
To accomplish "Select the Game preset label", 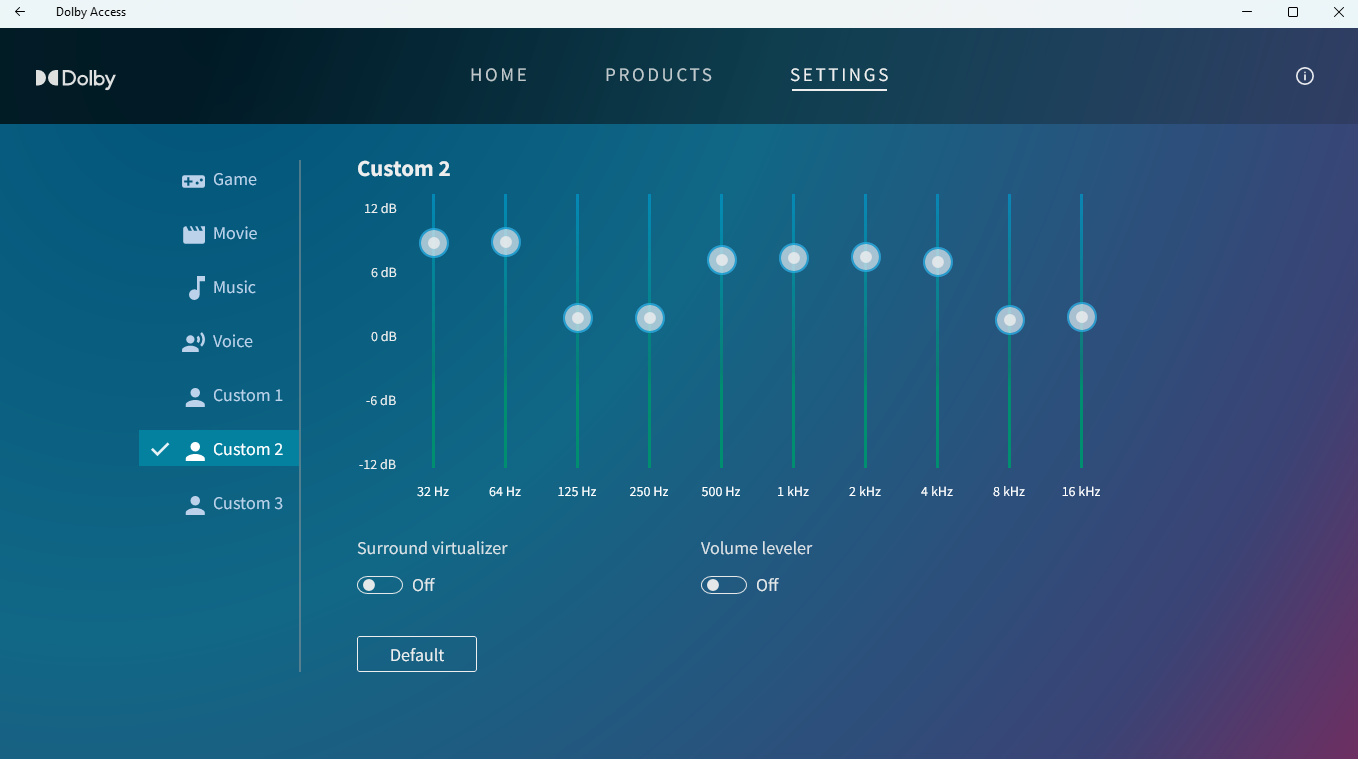I will pos(235,180).
